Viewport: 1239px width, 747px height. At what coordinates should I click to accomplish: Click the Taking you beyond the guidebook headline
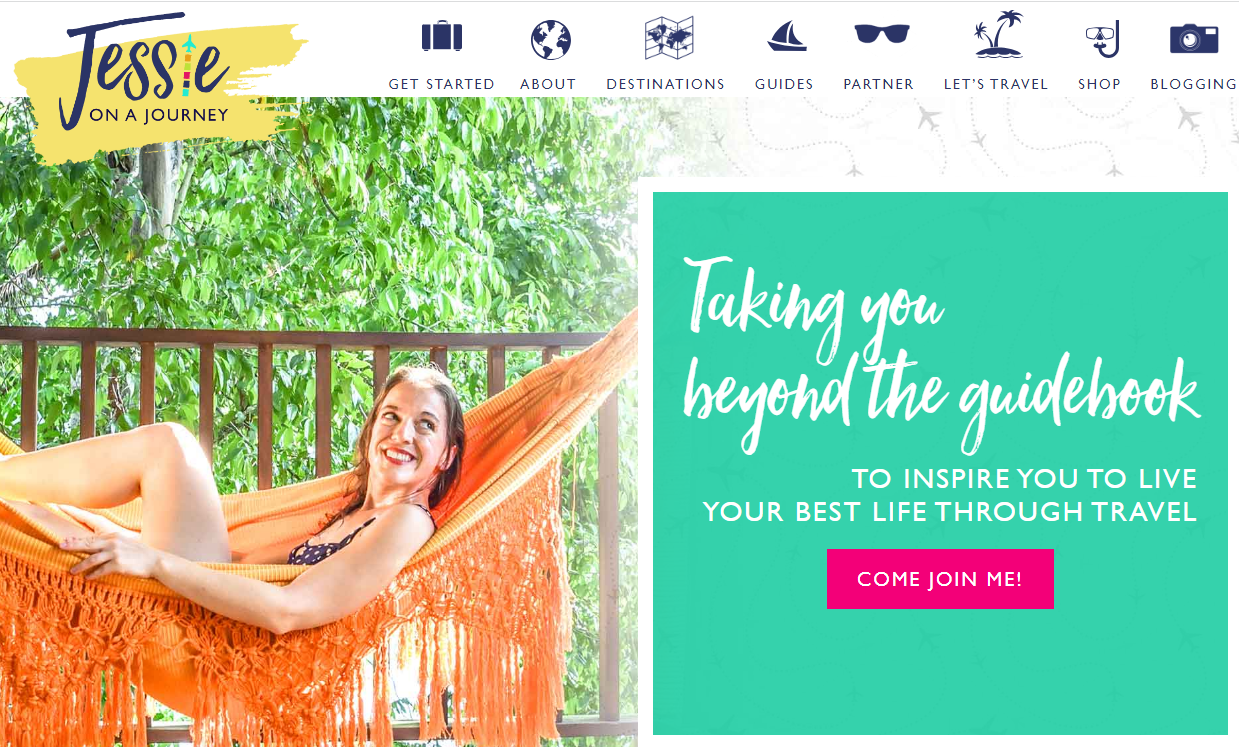940,352
